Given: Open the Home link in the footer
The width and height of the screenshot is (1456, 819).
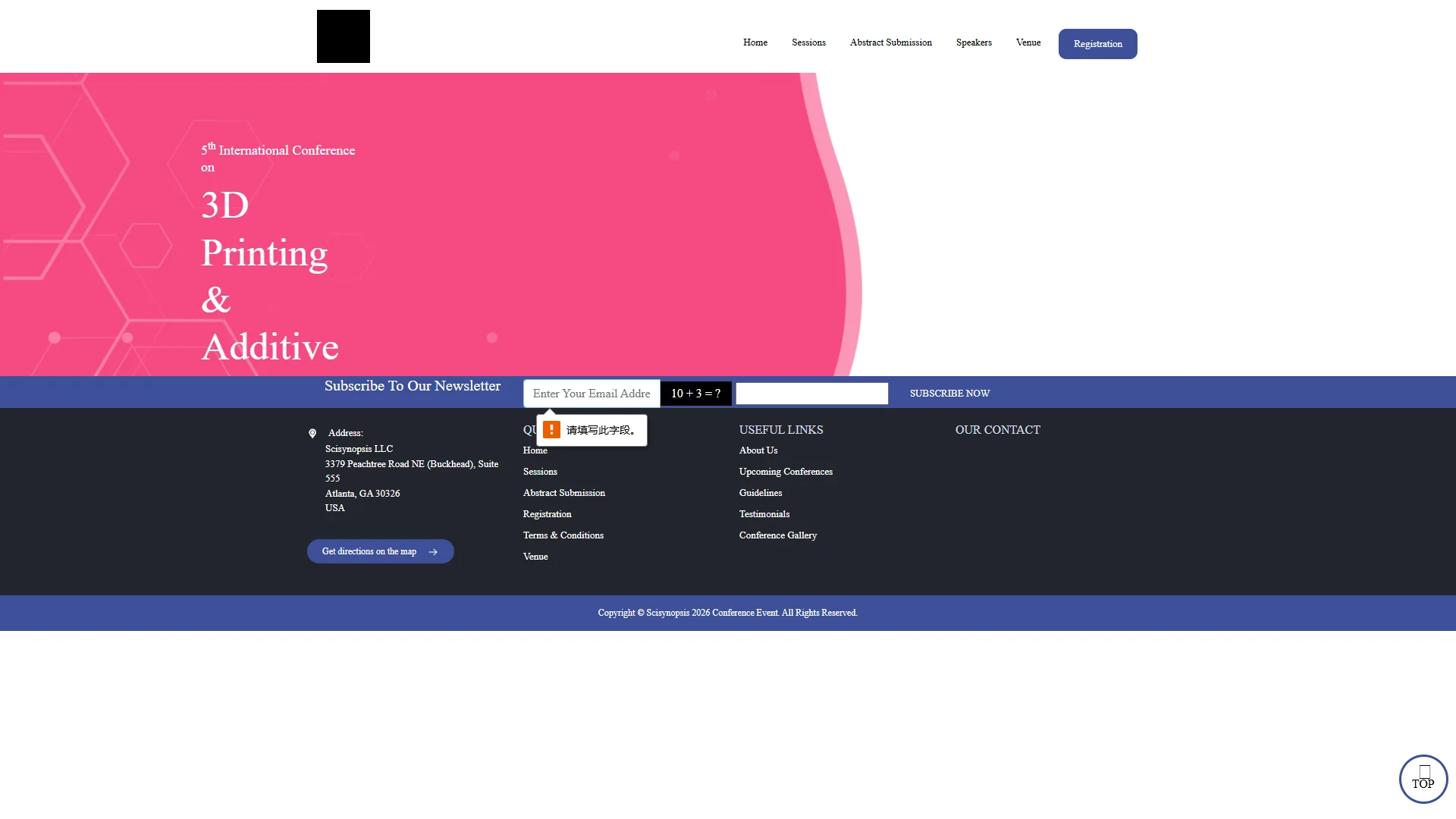Looking at the screenshot, I should tap(535, 450).
